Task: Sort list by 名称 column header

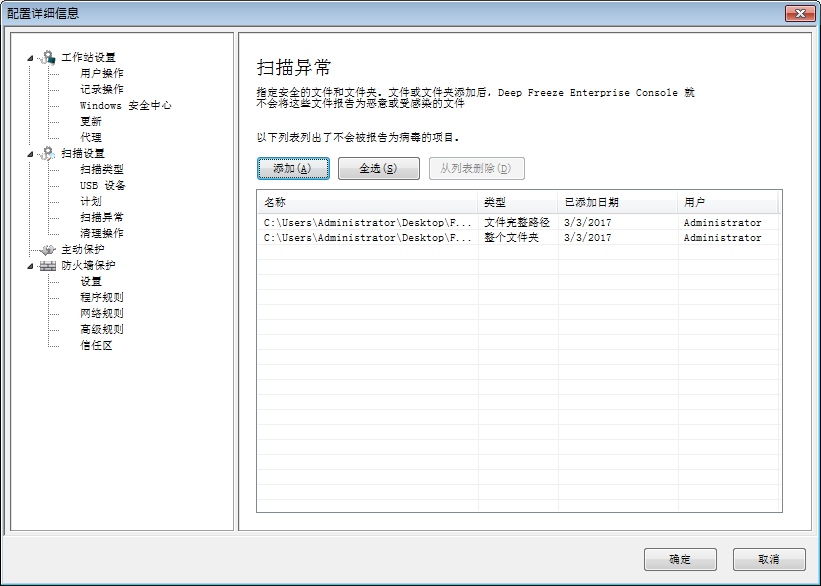Action: [x=366, y=202]
